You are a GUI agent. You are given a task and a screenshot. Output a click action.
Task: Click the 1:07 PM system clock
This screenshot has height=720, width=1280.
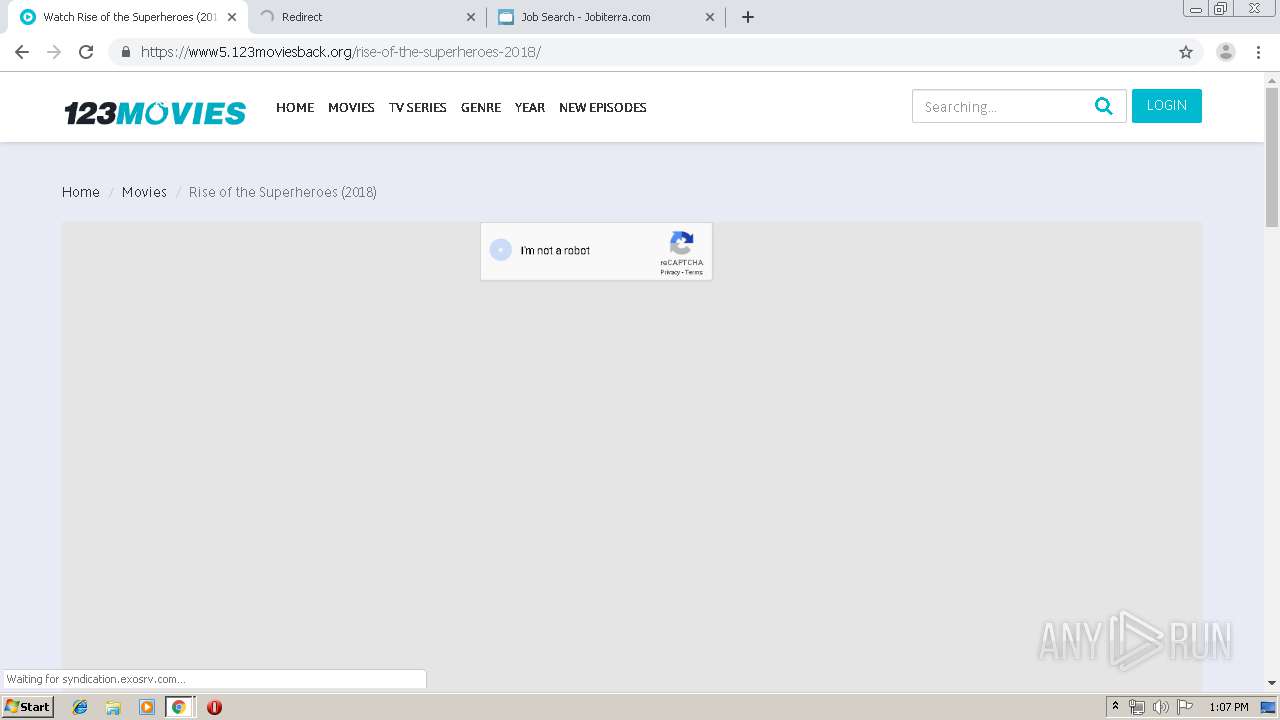[1229, 707]
